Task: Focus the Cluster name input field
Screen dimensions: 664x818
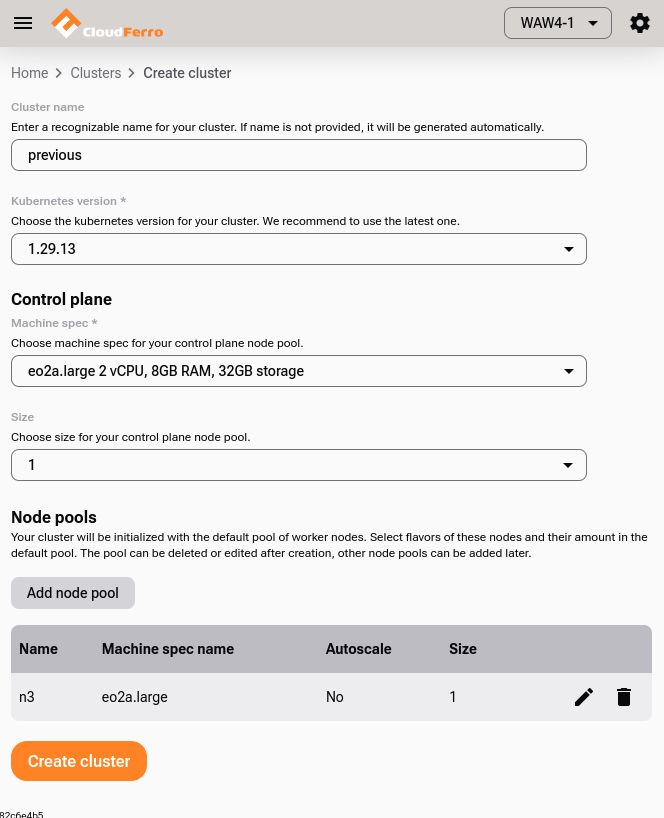Action: pos(298,155)
